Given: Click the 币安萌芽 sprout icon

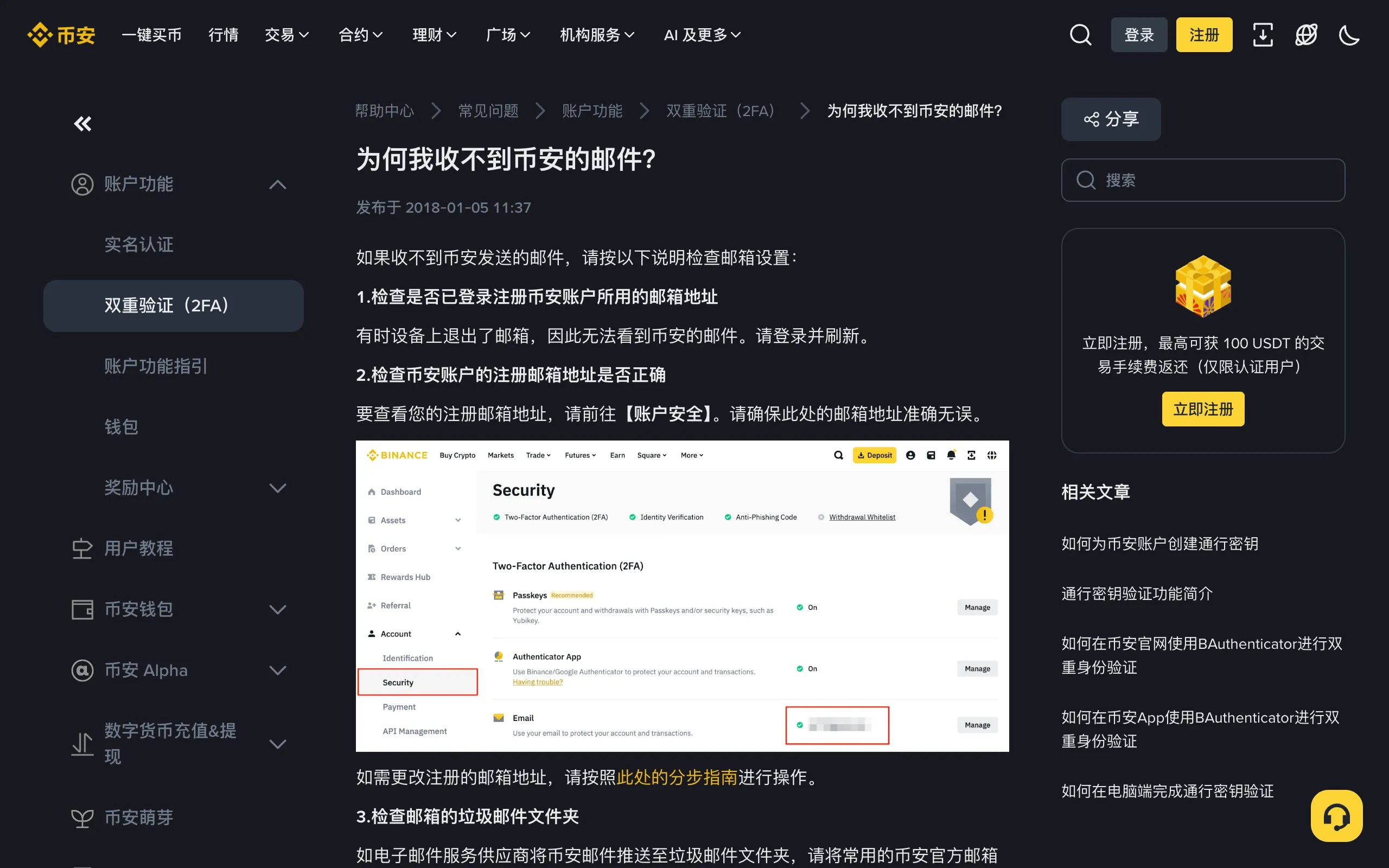Looking at the screenshot, I should [82, 818].
